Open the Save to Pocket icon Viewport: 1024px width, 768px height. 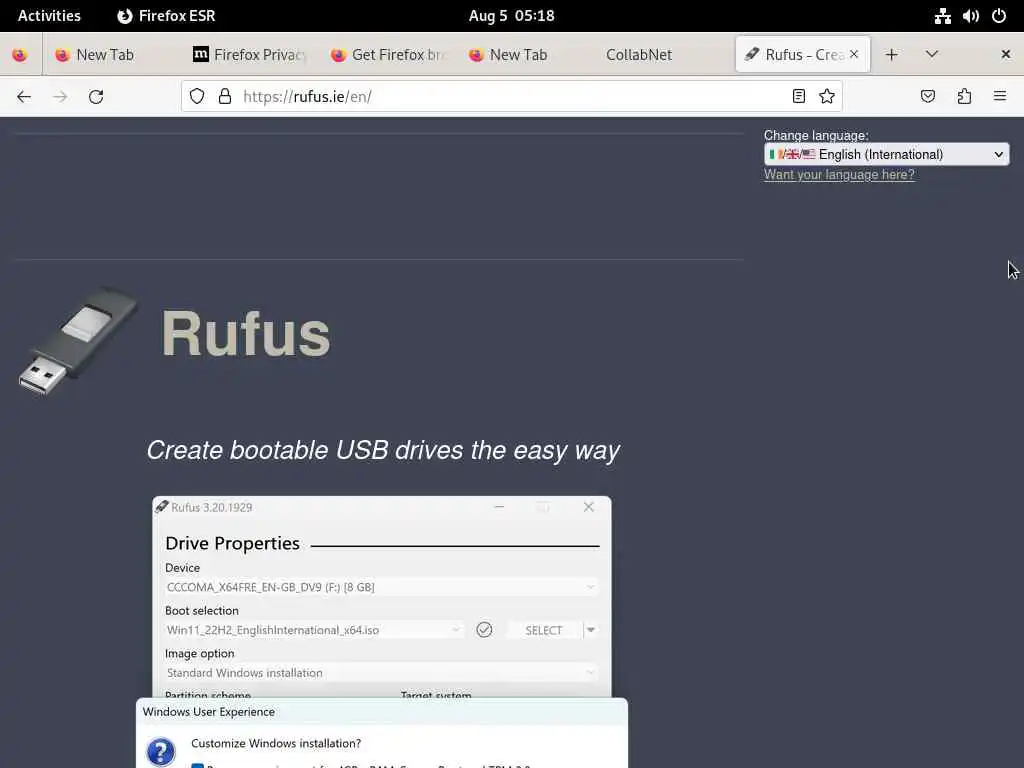coord(927,97)
